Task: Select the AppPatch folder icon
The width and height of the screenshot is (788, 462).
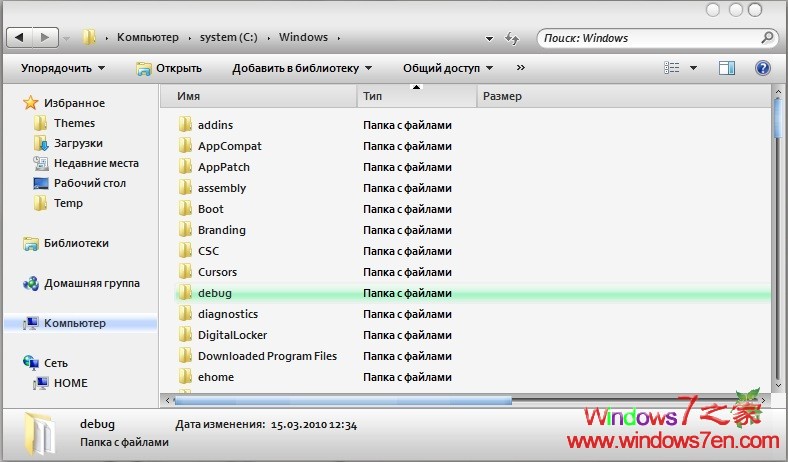Action: [185, 167]
